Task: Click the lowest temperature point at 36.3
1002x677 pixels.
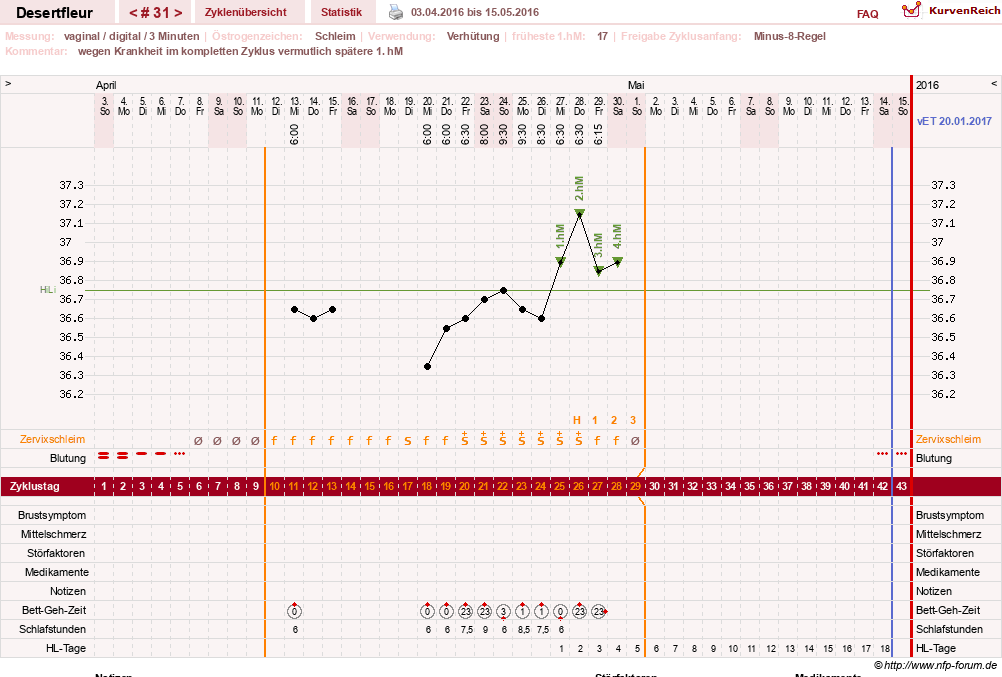Action: pyautogui.click(x=428, y=366)
